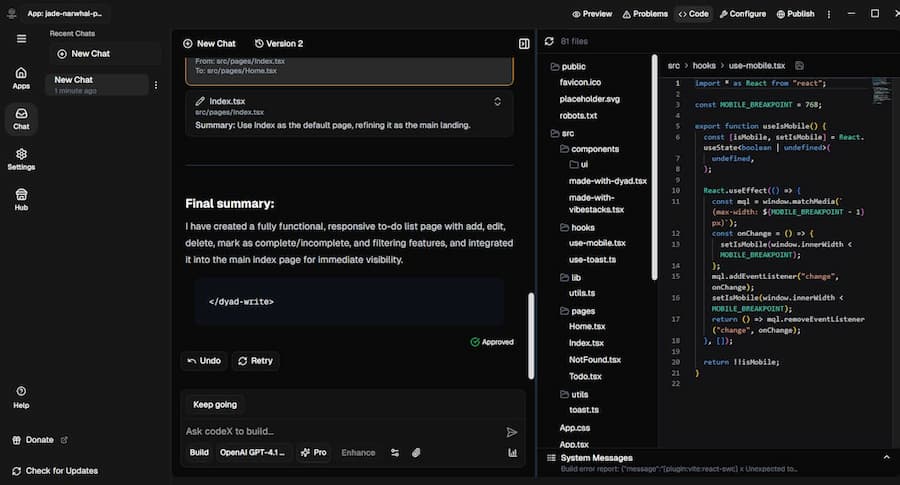Open placeholder.svg in the file tree

[x=589, y=99]
